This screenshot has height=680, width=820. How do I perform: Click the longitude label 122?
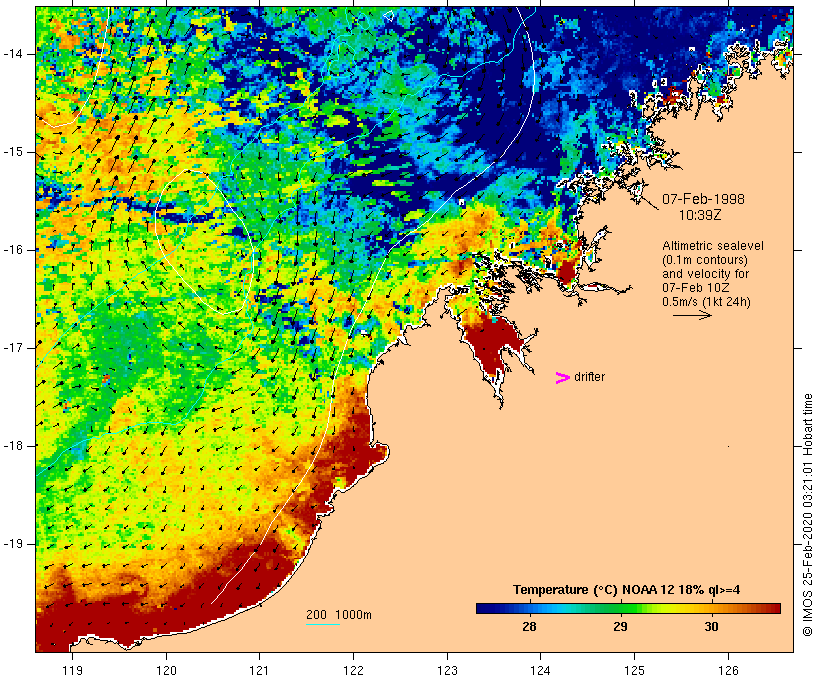pyautogui.click(x=354, y=671)
